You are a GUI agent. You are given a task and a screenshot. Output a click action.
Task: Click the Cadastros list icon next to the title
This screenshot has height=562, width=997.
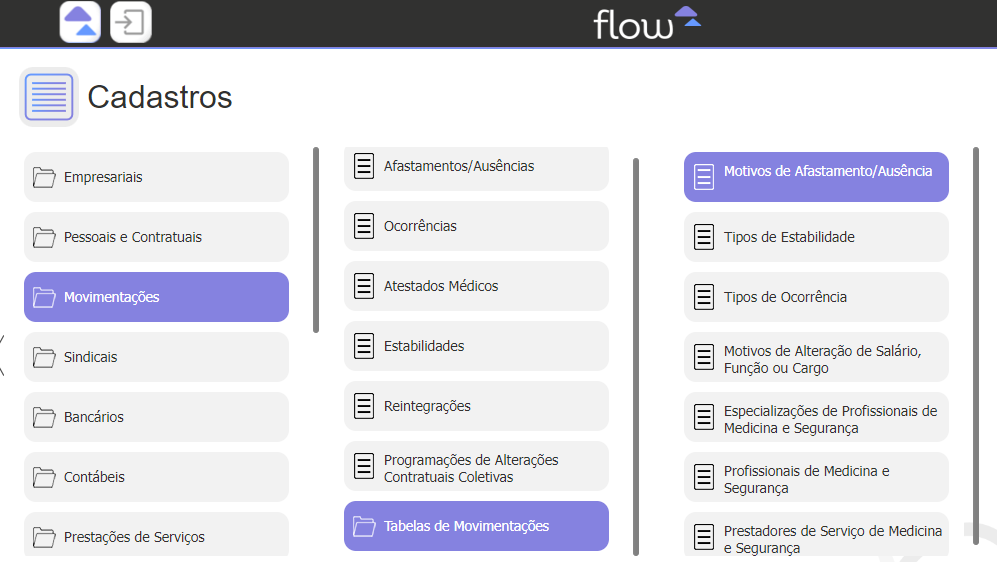(x=49, y=97)
